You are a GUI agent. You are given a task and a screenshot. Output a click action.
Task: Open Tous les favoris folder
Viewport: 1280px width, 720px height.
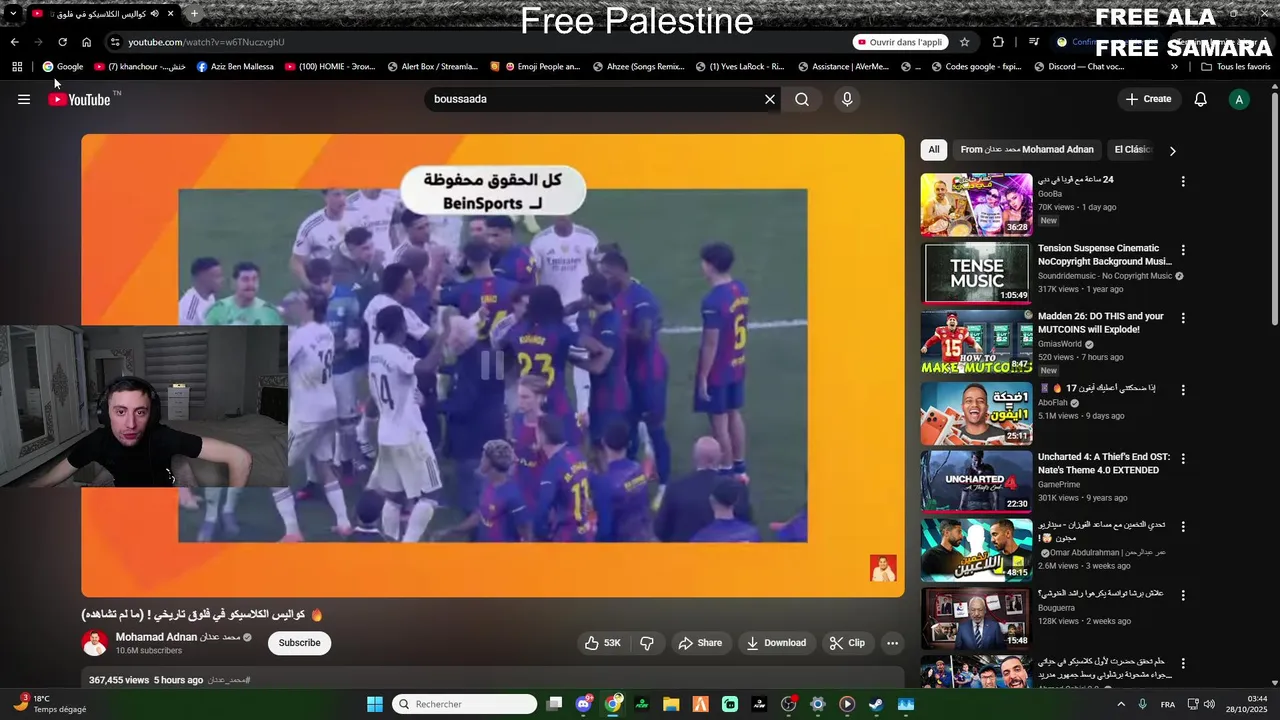coord(1235,67)
